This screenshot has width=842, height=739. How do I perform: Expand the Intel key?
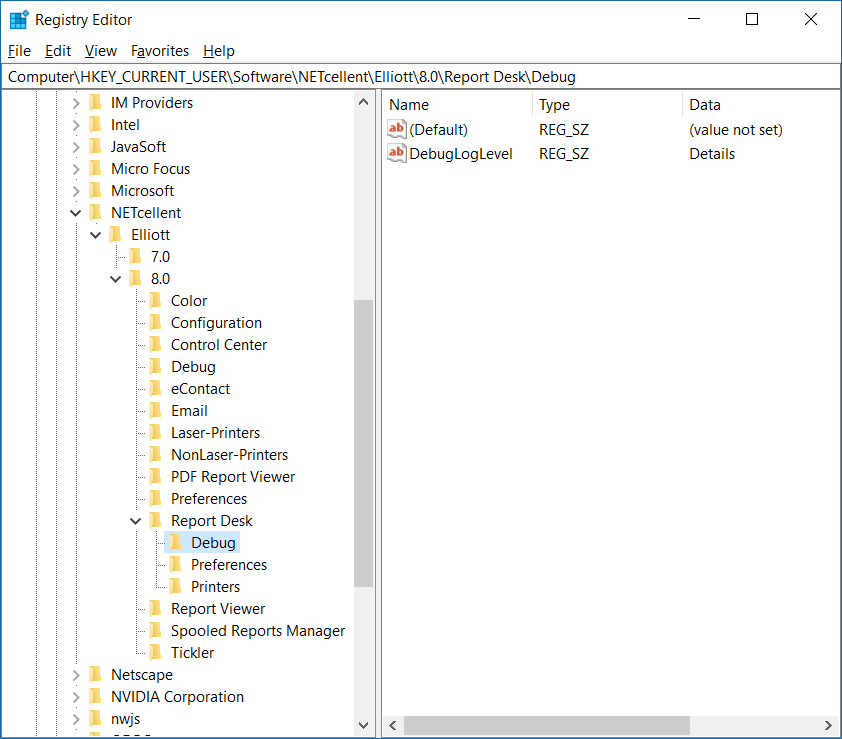(x=76, y=125)
